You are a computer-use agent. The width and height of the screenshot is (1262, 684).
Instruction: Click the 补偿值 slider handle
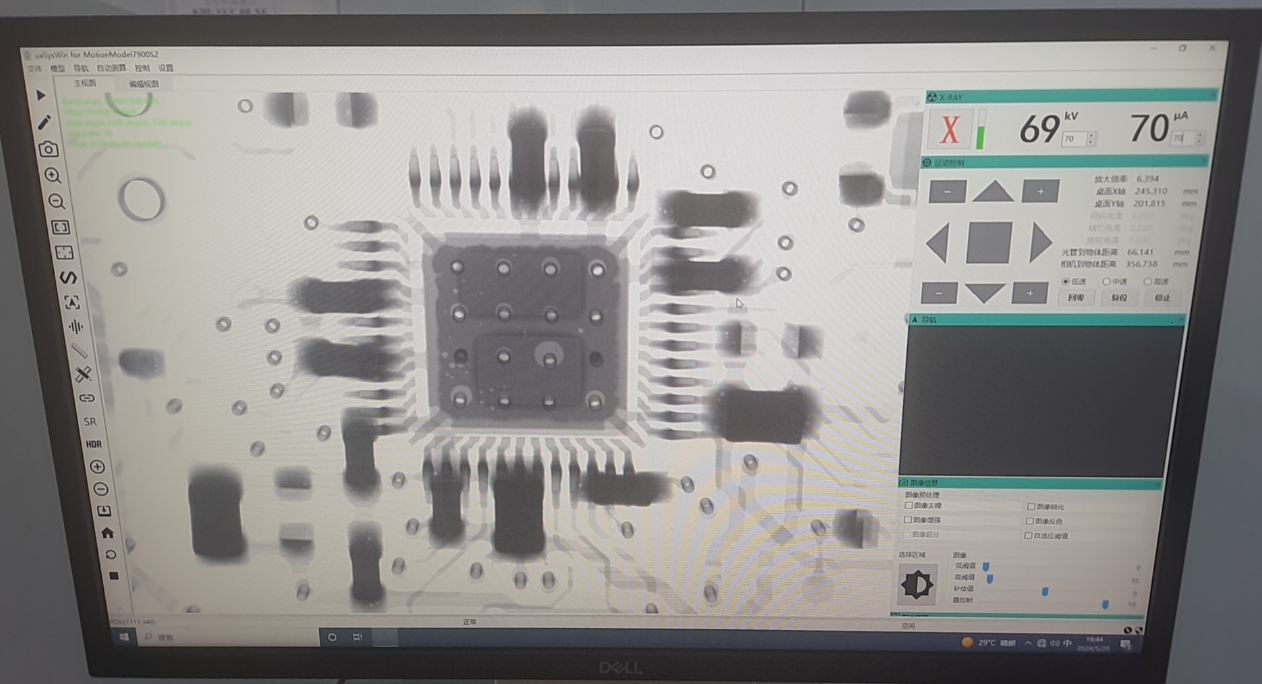click(1045, 592)
